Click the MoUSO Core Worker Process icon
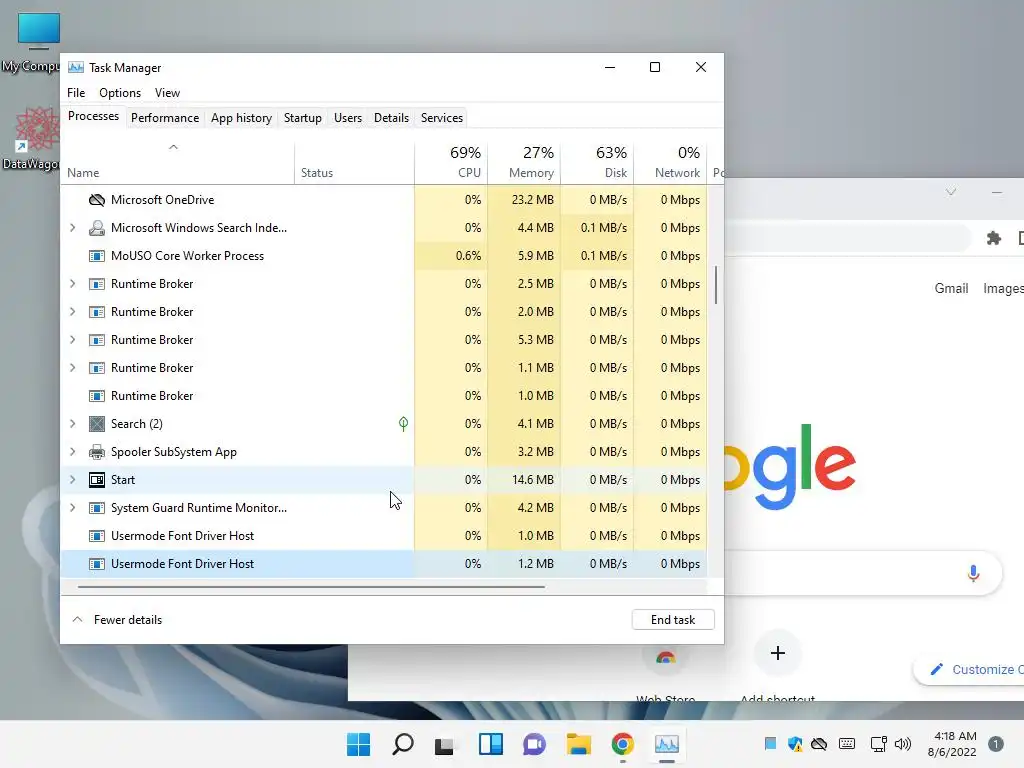 point(97,256)
